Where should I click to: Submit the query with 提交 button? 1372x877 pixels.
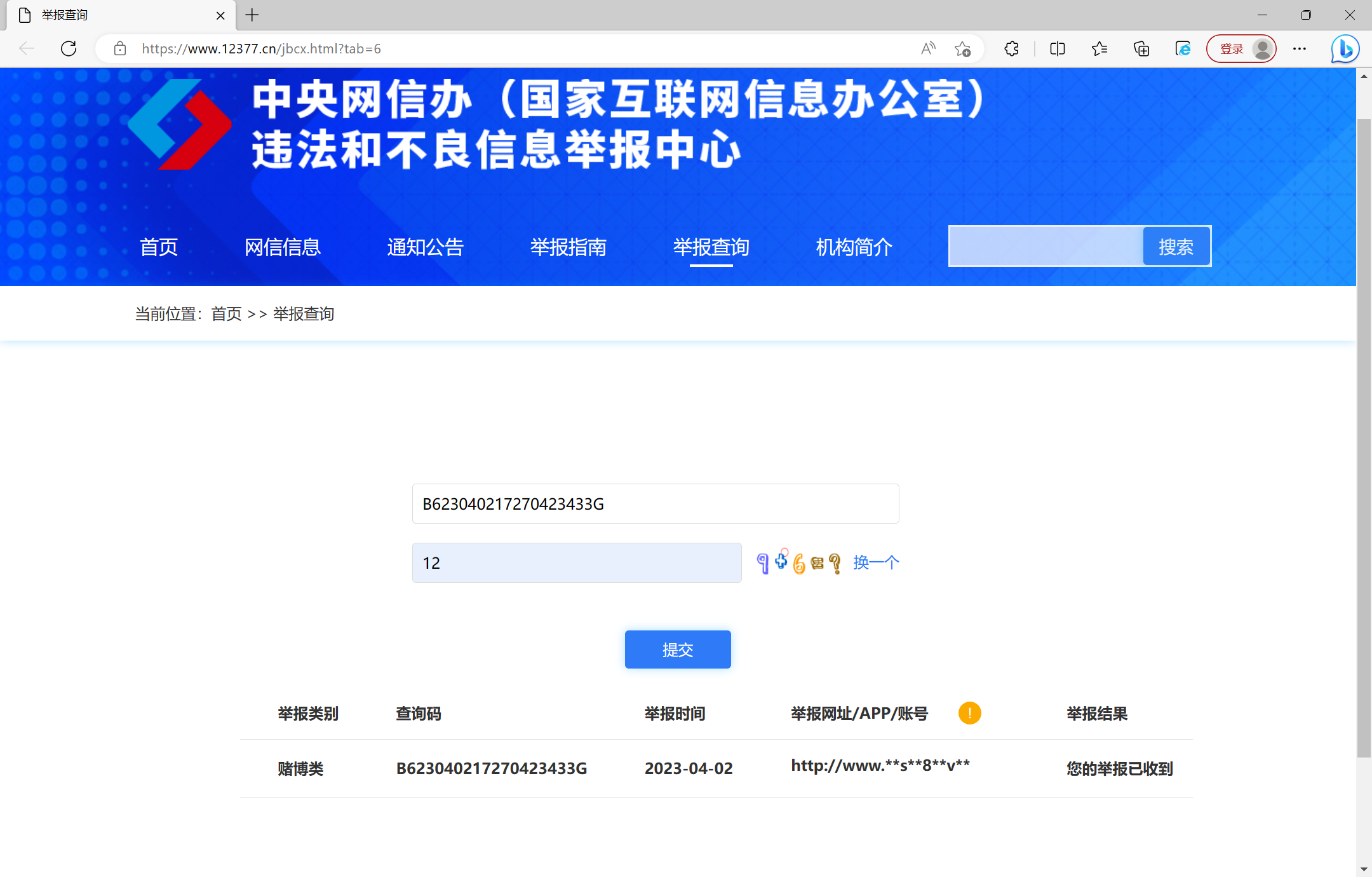(x=677, y=649)
